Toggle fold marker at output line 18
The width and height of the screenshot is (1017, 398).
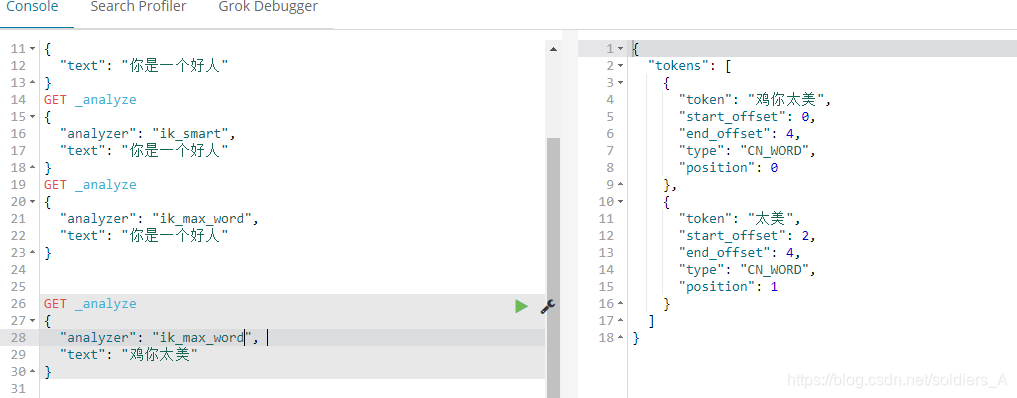click(621, 338)
